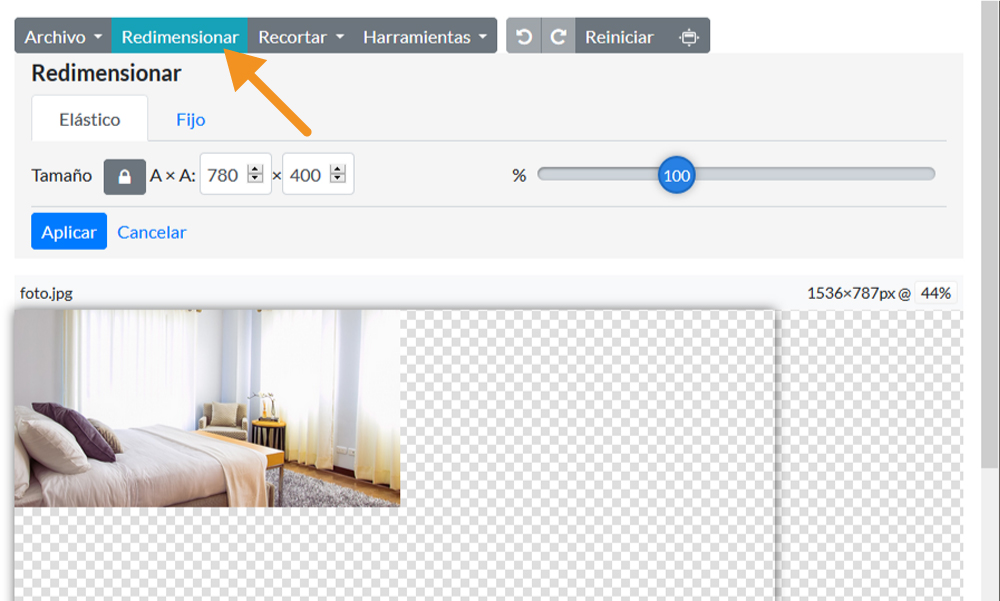Click the stepper arrows on the height field
Image resolution: width=1000 pixels, height=601 pixels.
[x=338, y=174]
